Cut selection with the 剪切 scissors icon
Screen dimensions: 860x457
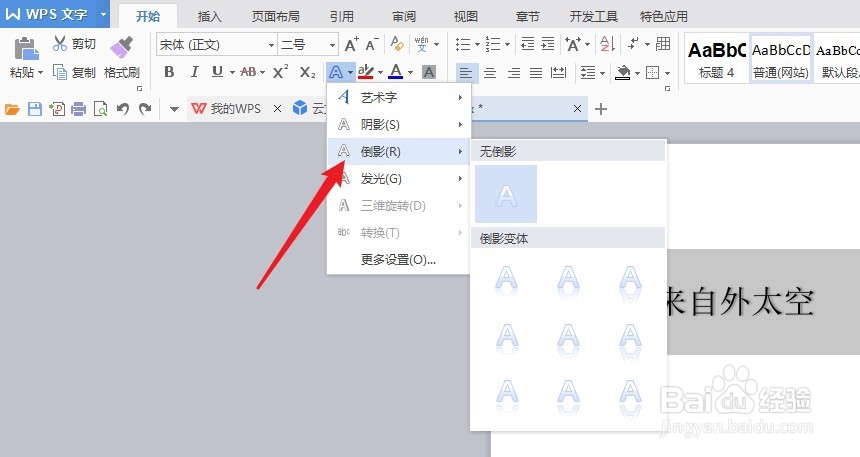60,43
